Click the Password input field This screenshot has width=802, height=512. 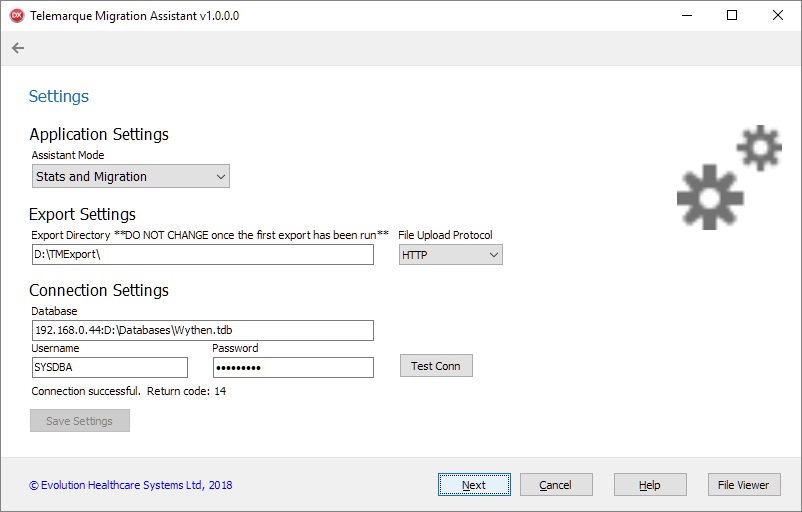(292, 367)
